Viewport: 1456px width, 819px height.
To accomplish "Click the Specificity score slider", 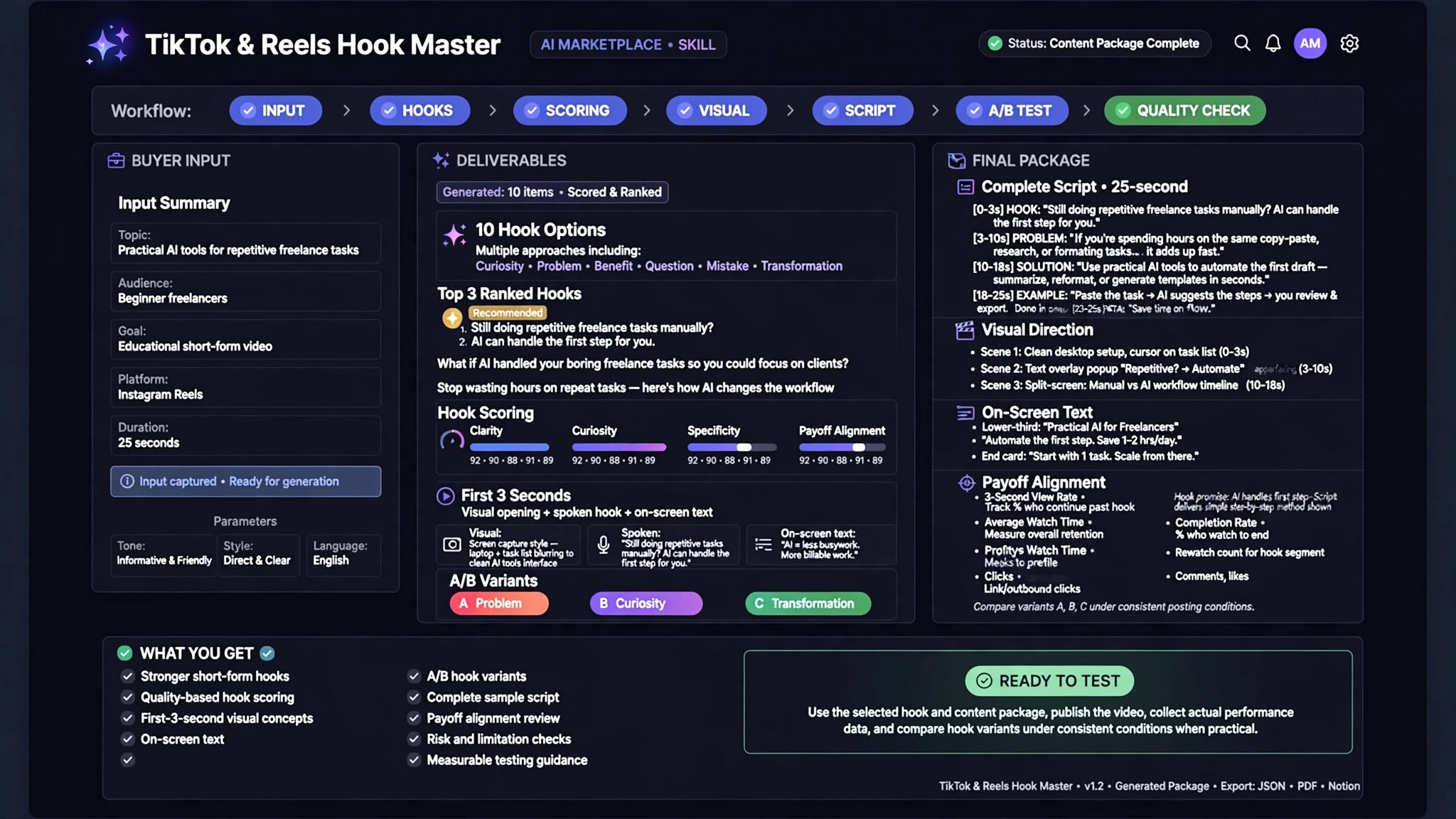I will coord(732,447).
